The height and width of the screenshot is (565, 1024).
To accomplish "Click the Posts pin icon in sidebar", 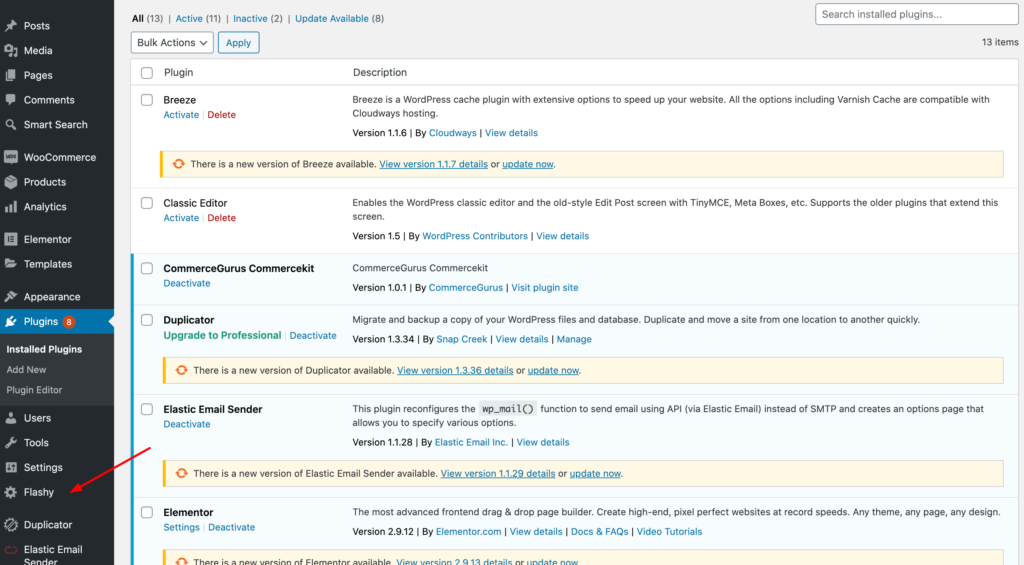I will [x=10, y=25].
